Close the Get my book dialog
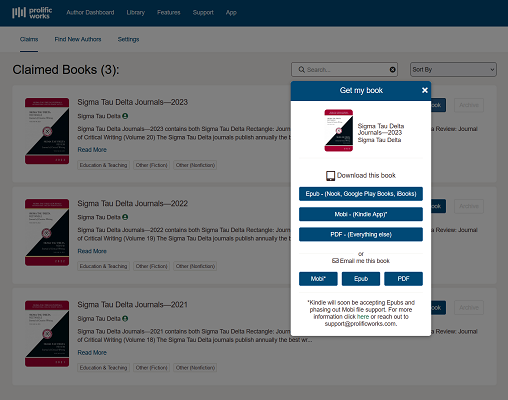The image size is (508, 400). (x=425, y=90)
